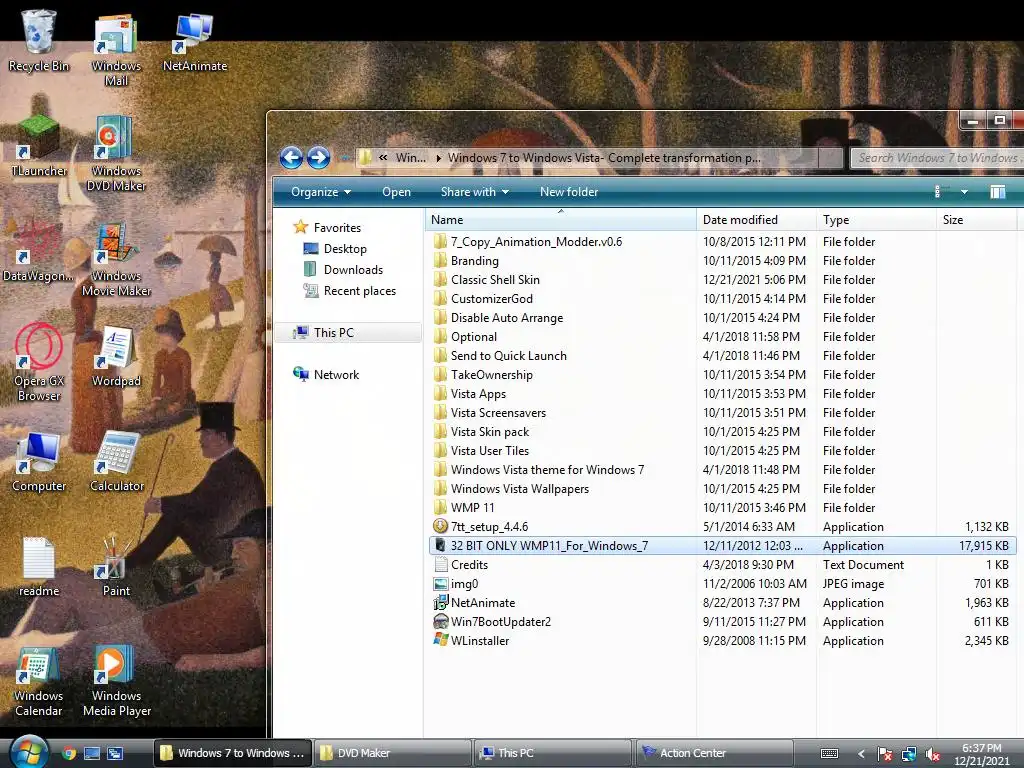Open the NetAnimate desktop shortcut
Screen dimensions: 1024x768
(x=195, y=42)
